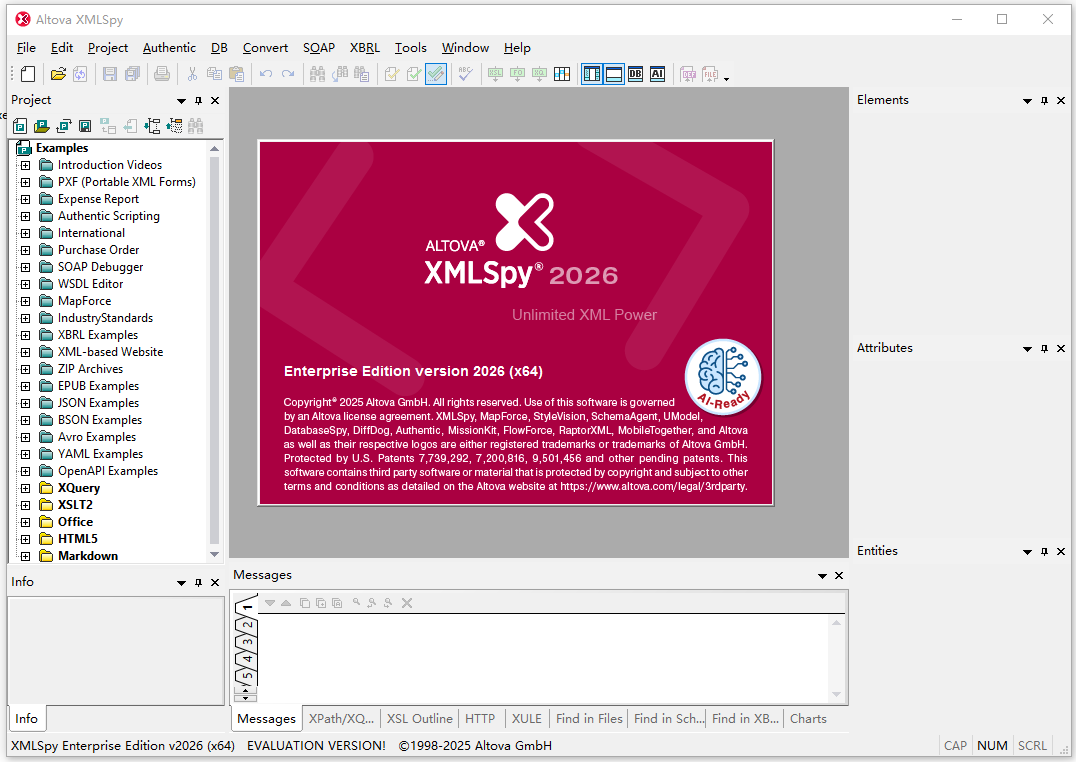This screenshot has height=762, width=1076.
Task: Open the AI Assistant window icon
Action: (657, 74)
